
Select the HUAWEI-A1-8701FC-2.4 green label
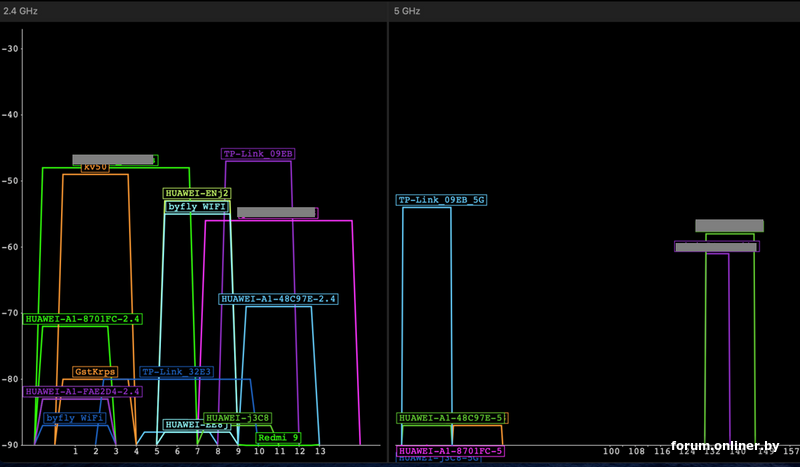(x=83, y=319)
